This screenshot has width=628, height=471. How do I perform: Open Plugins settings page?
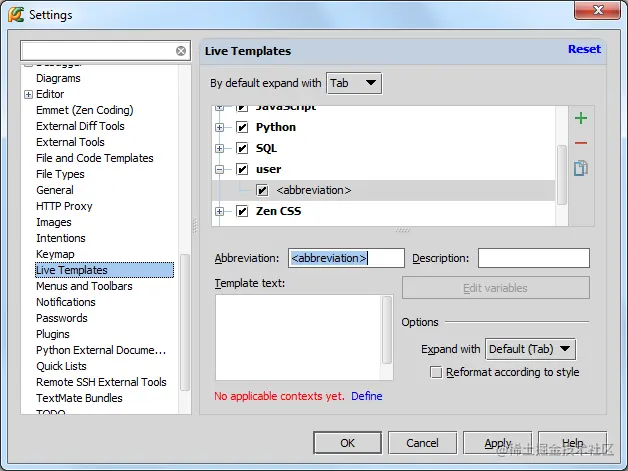[x=52, y=334]
